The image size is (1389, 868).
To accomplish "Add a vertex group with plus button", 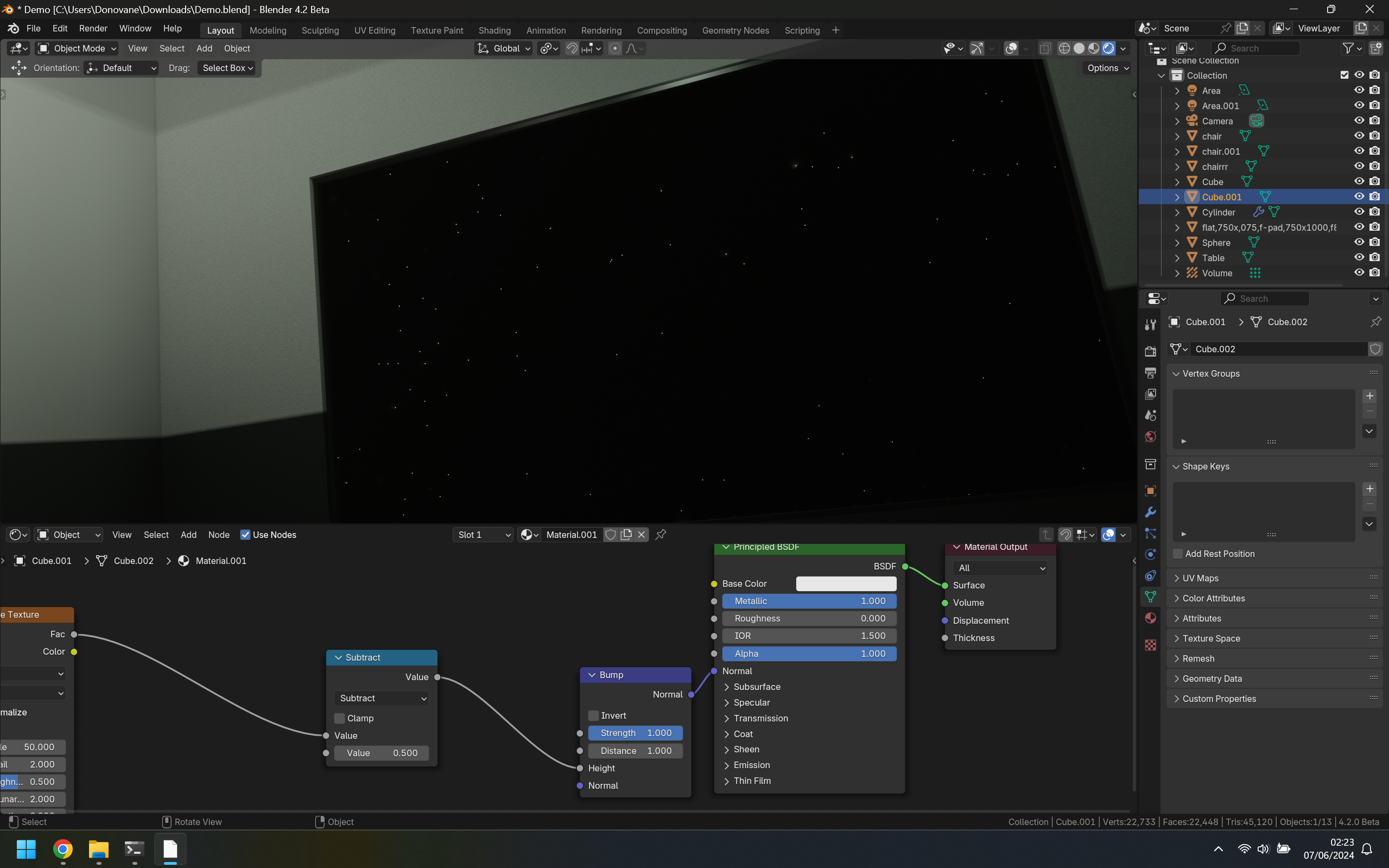I will tap(1369, 396).
